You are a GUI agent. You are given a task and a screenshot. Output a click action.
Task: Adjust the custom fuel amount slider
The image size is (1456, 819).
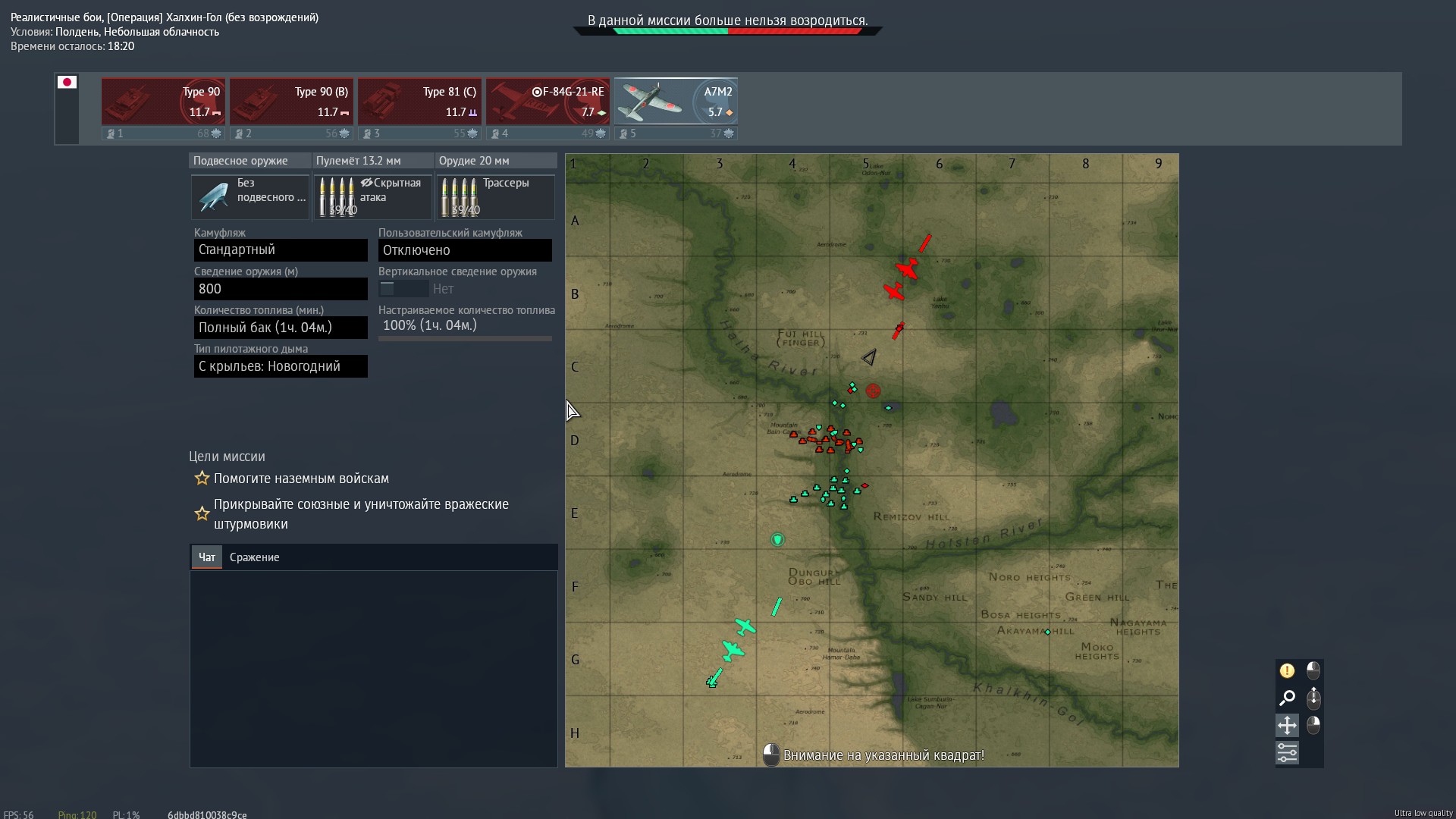(x=465, y=338)
